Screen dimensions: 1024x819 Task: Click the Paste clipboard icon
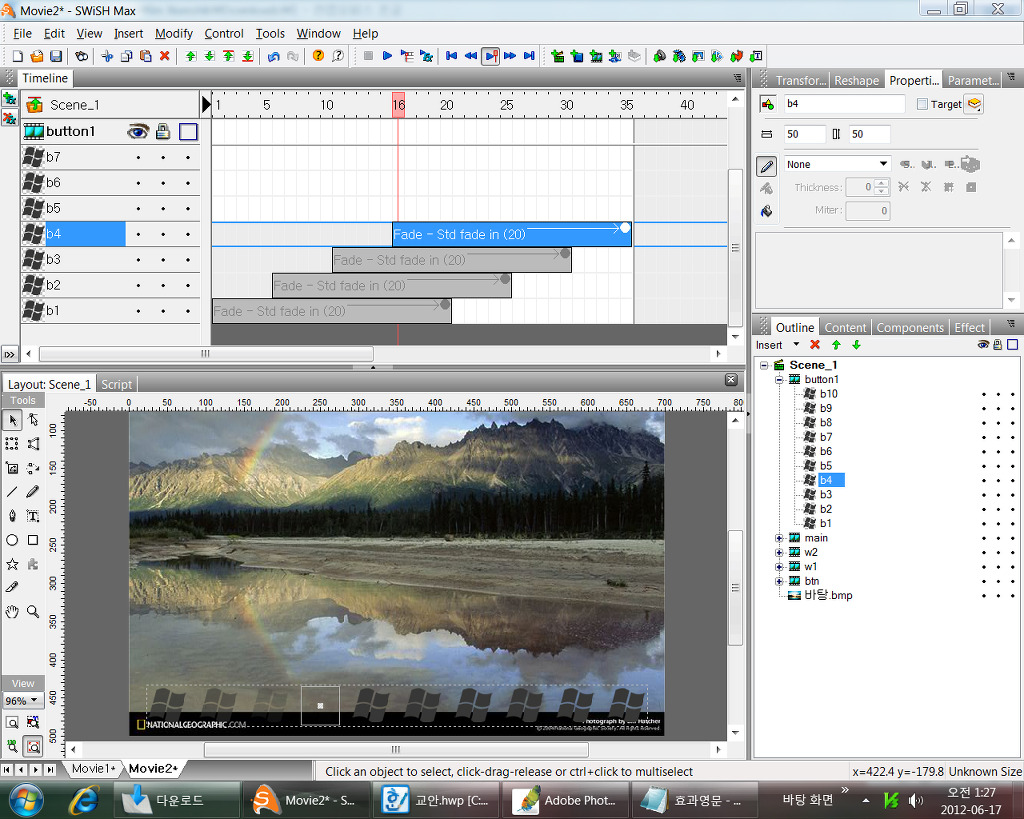(146, 56)
